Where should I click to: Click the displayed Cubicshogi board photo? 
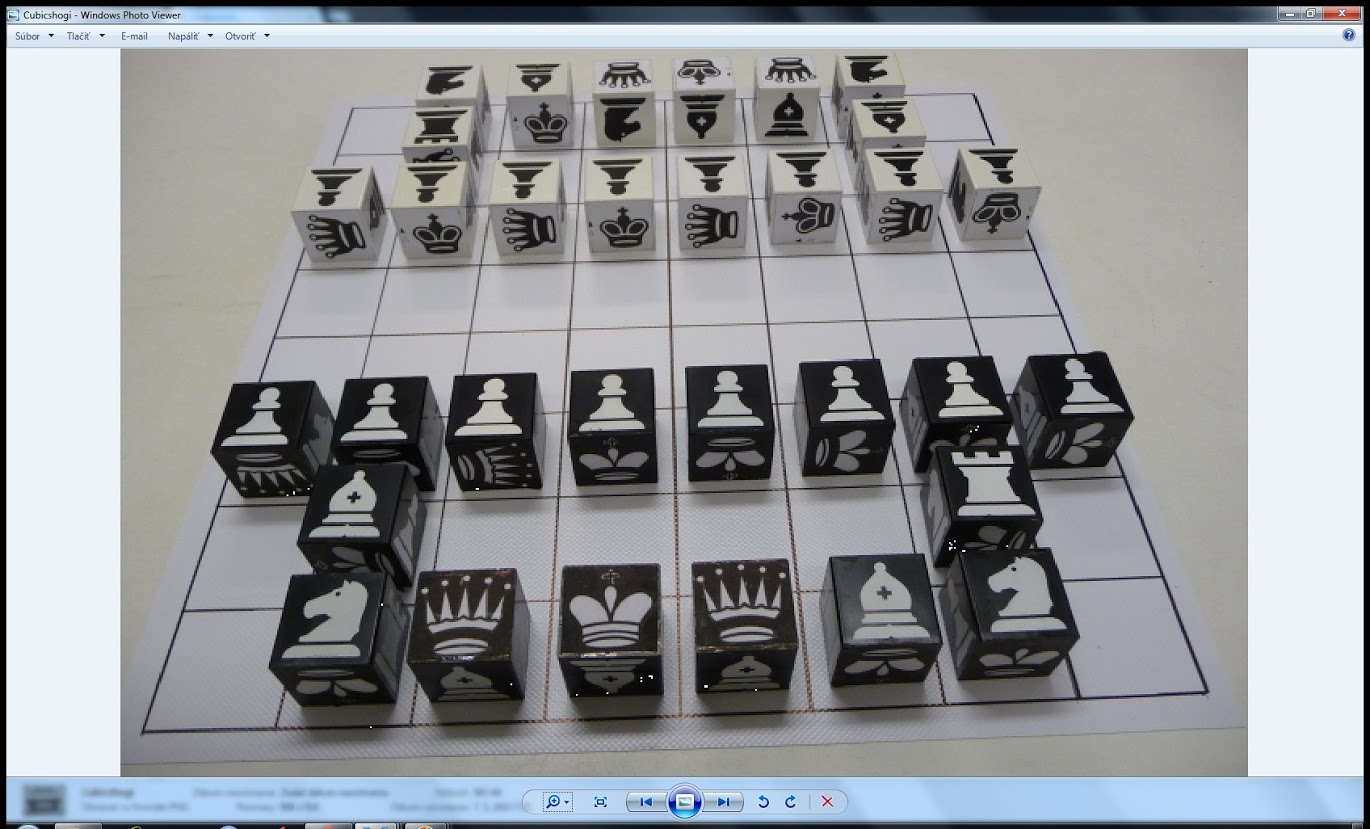(x=684, y=413)
